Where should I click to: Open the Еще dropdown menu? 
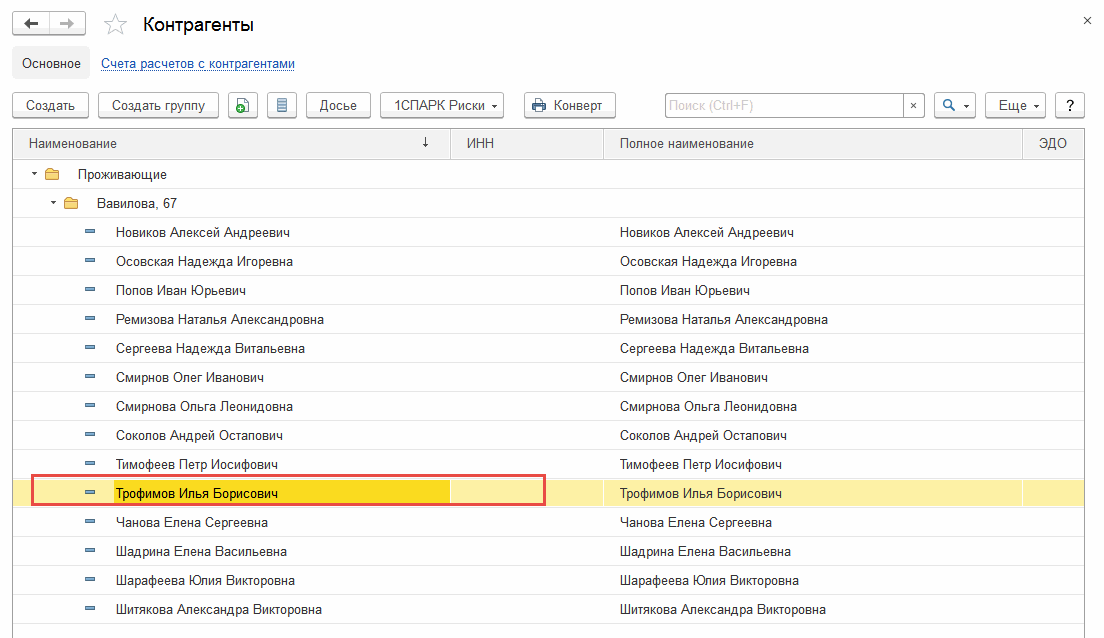pyautogui.click(x=1015, y=105)
